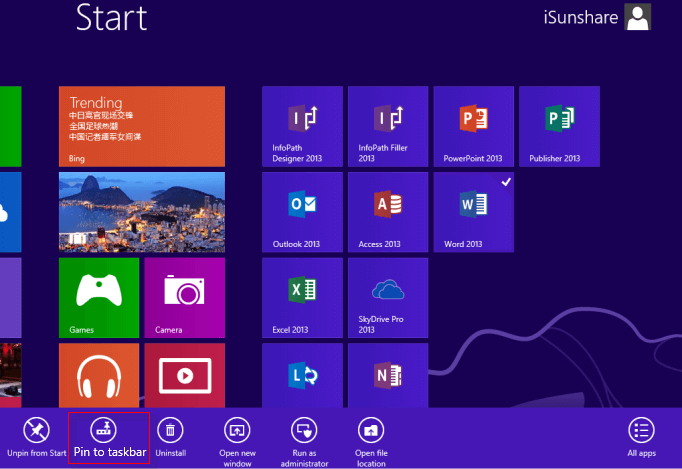682x469 pixels.
Task: Launch the Publisher 2013 tile
Action: [558, 126]
